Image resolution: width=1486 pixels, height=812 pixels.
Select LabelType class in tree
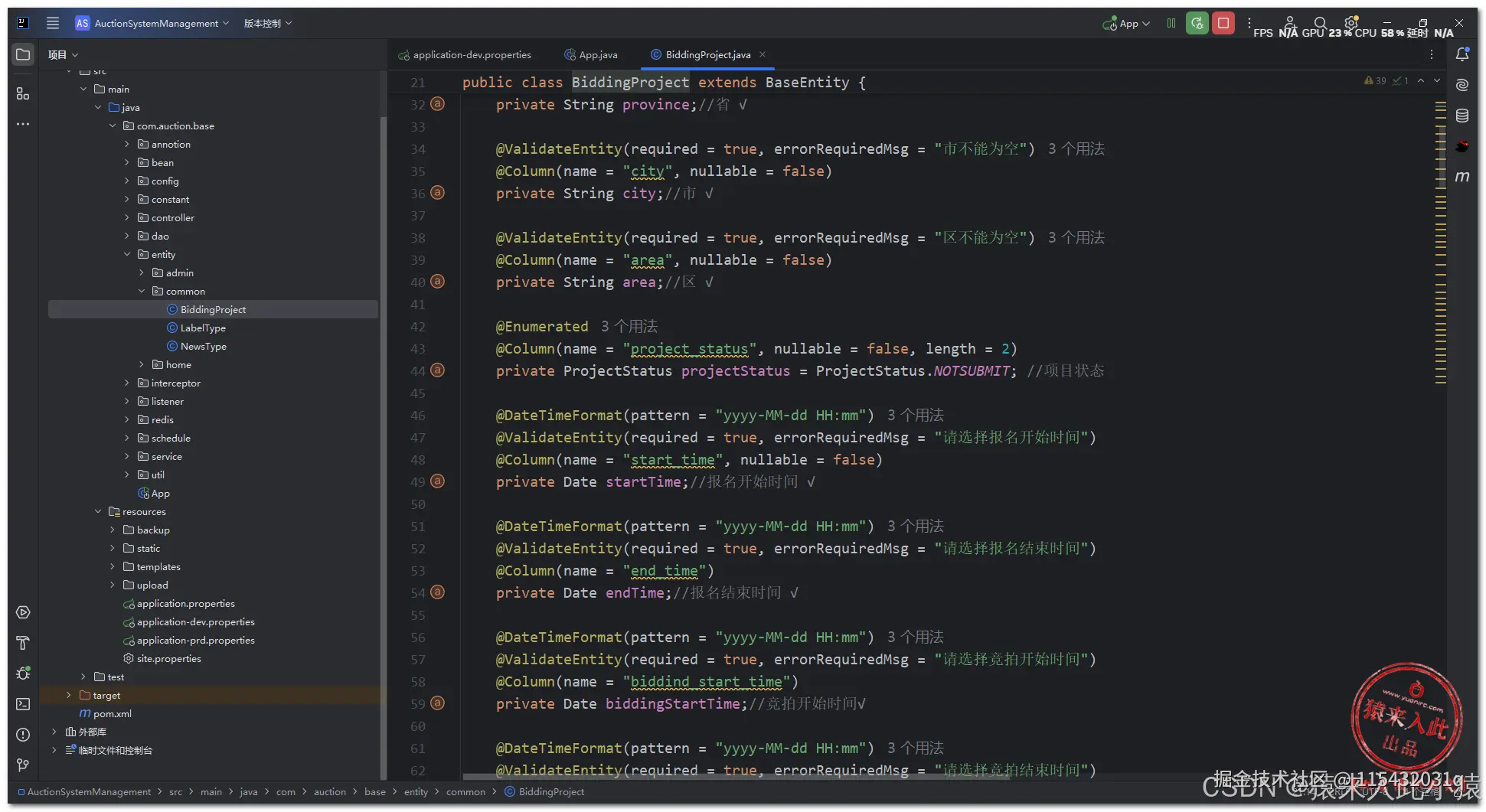click(203, 328)
